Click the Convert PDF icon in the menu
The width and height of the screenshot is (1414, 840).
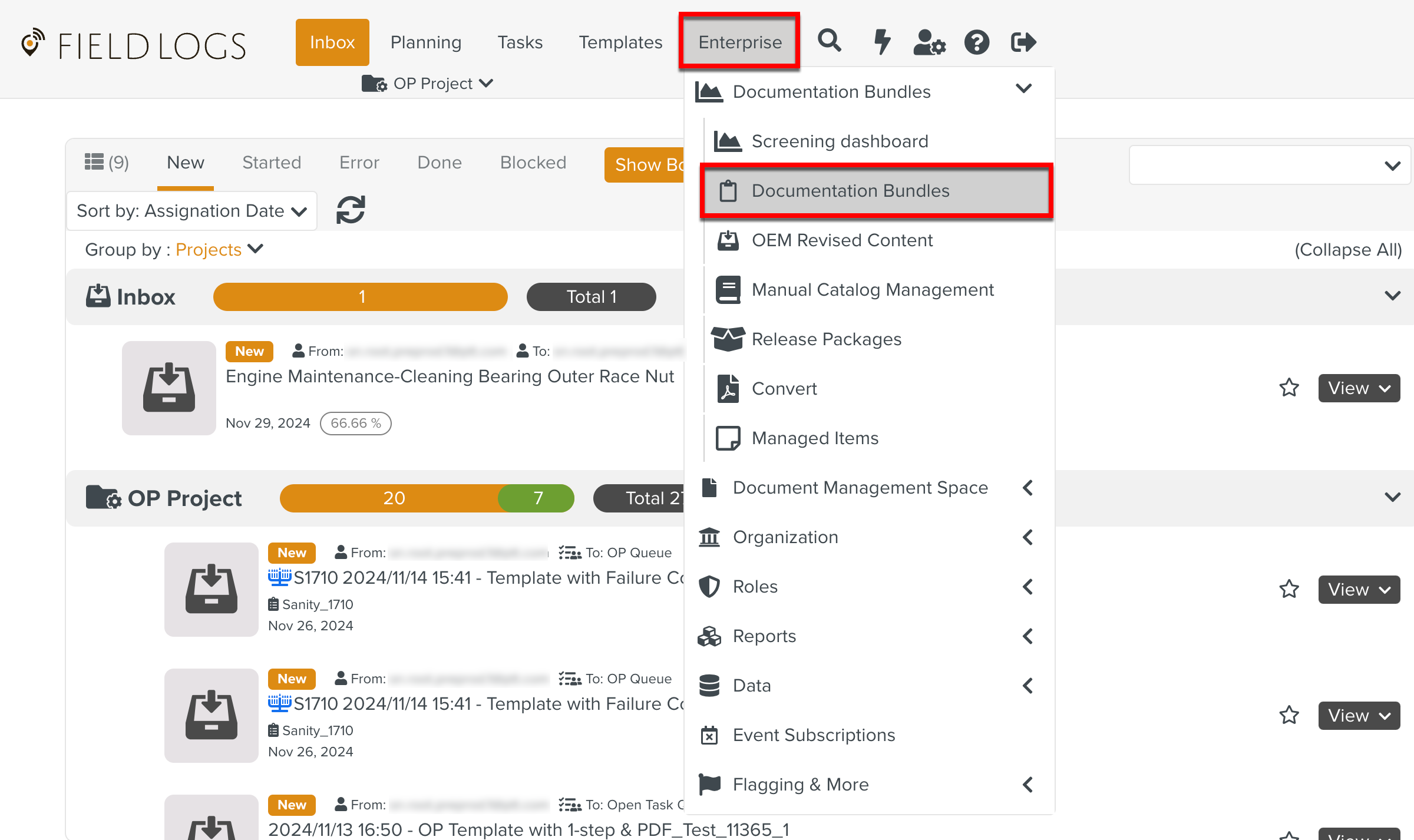pyautogui.click(x=728, y=389)
